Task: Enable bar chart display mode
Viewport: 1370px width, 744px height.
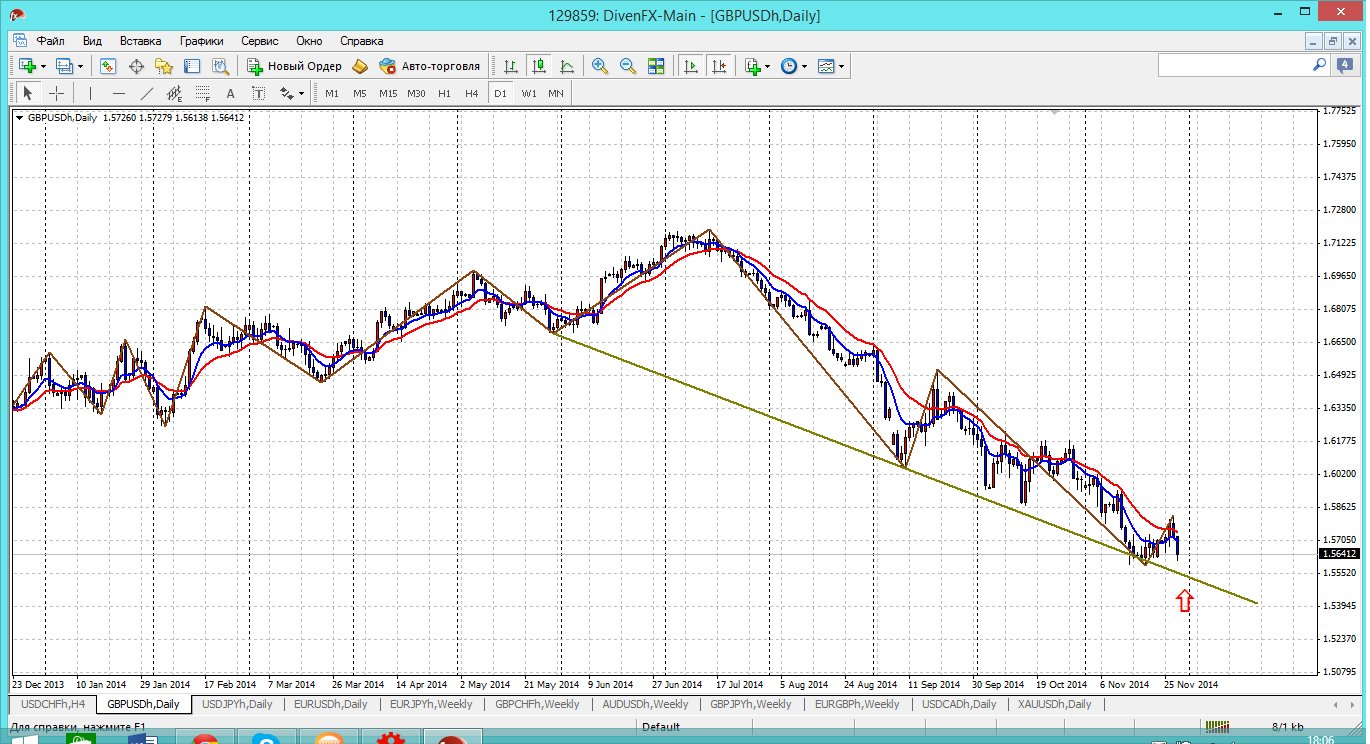Action: pyautogui.click(x=511, y=66)
